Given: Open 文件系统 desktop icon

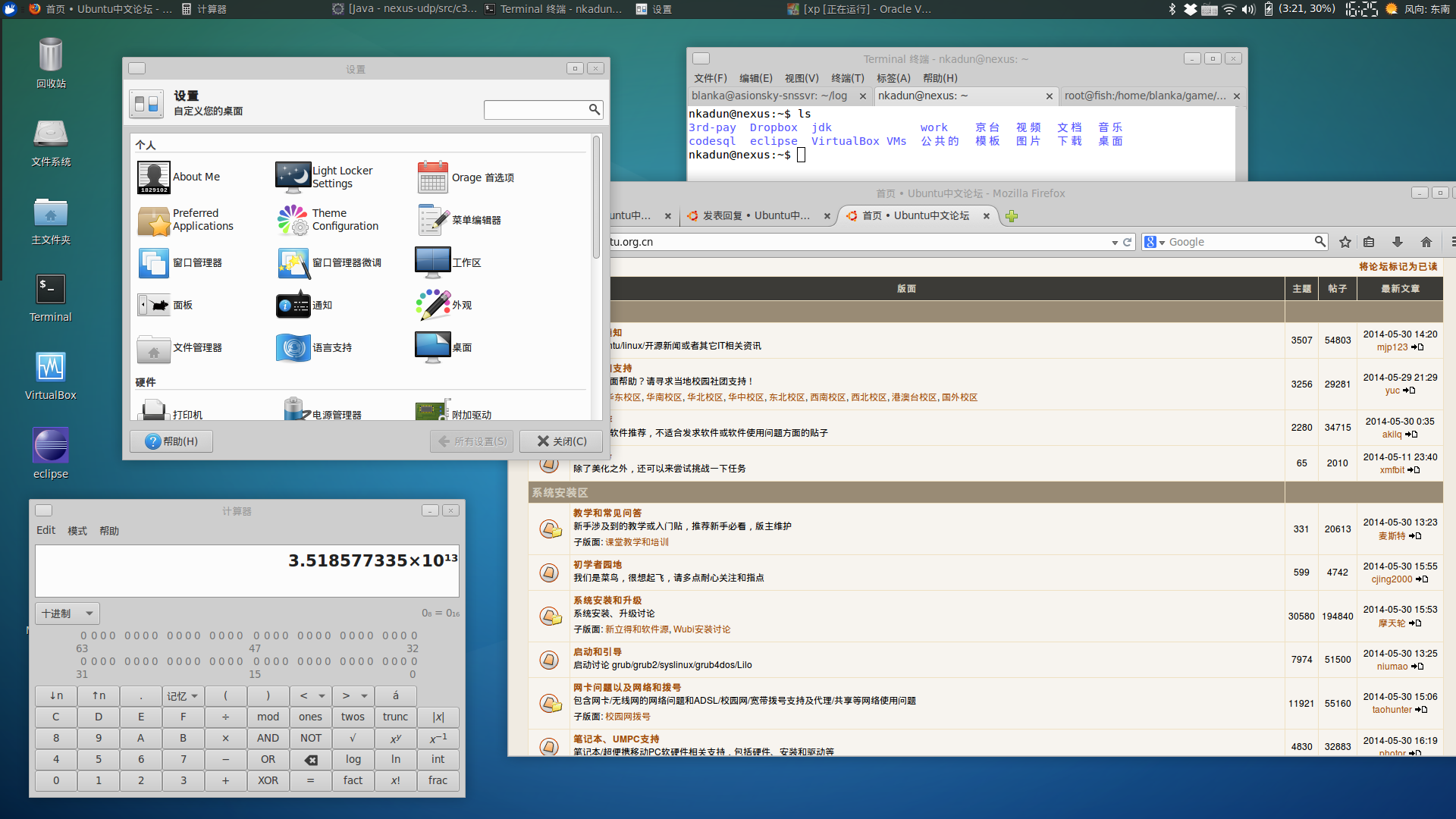Looking at the screenshot, I should click(x=51, y=143).
